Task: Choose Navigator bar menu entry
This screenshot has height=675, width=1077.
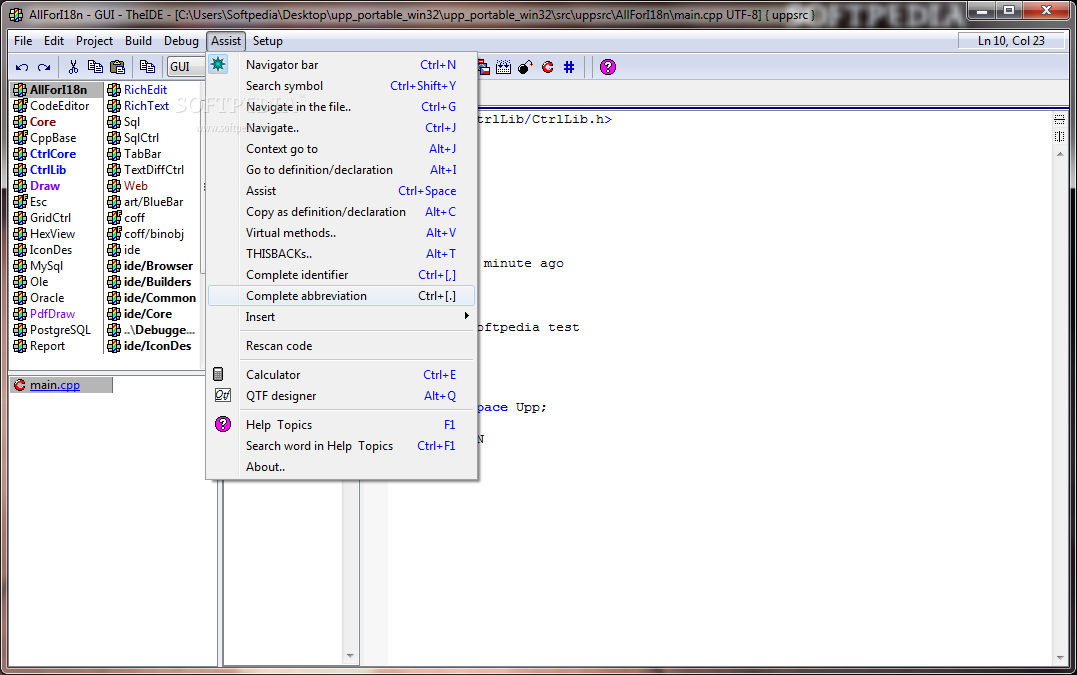Action: 341,65
